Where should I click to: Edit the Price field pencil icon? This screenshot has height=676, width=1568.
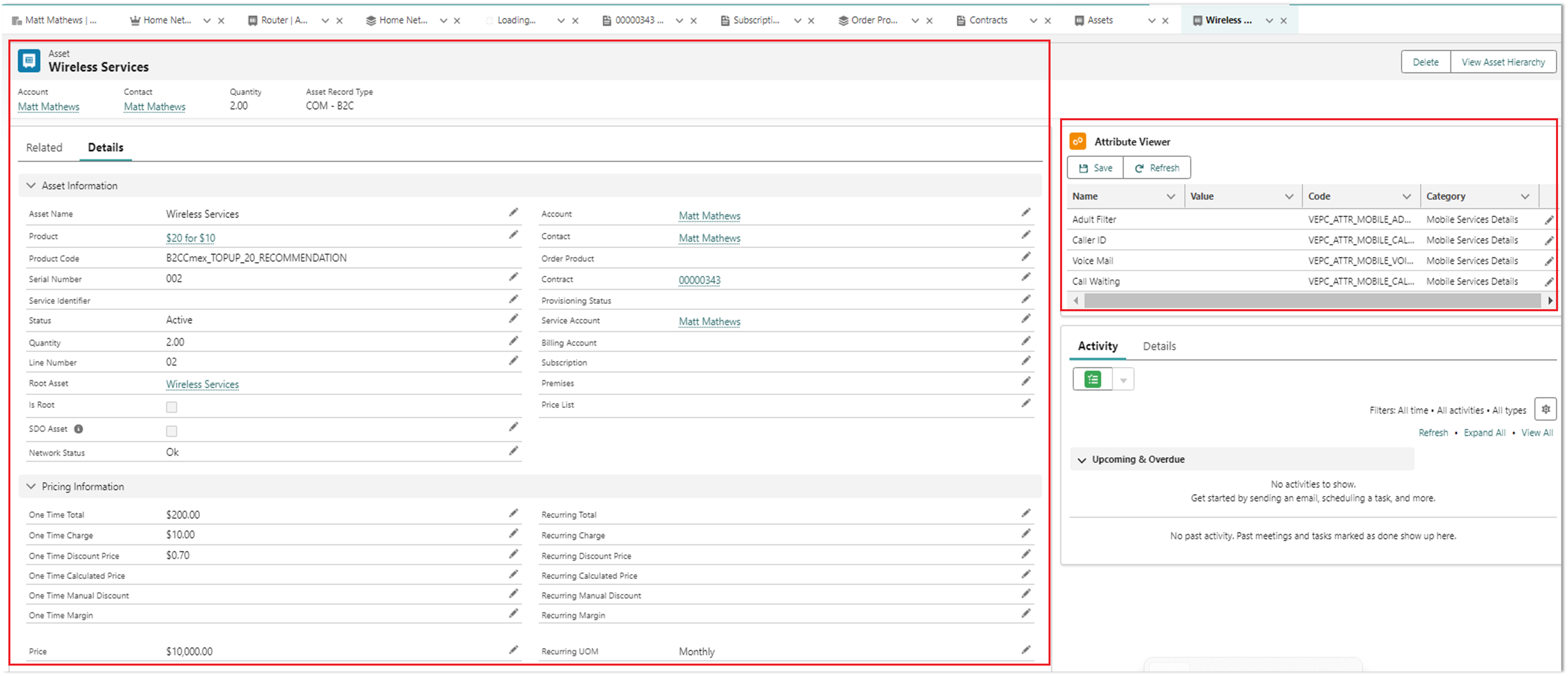click(514, 650)
